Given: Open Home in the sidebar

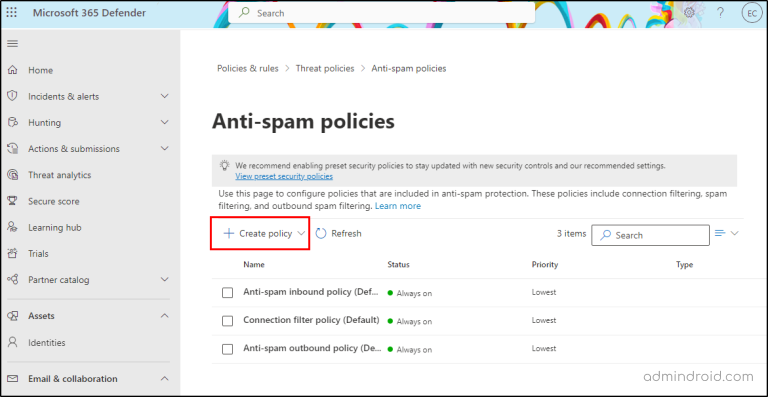Looking at the screenshot, I should pos(41,70).
